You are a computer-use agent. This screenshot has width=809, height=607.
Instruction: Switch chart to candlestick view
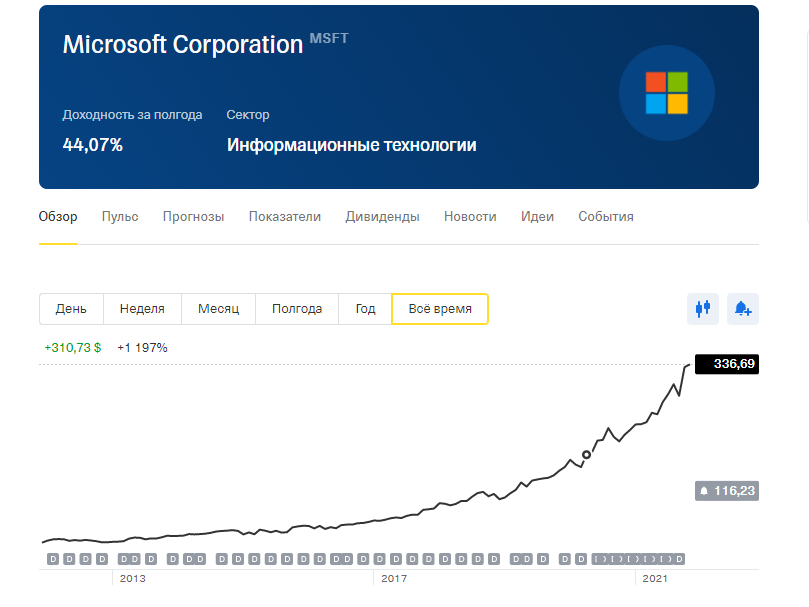703,309
